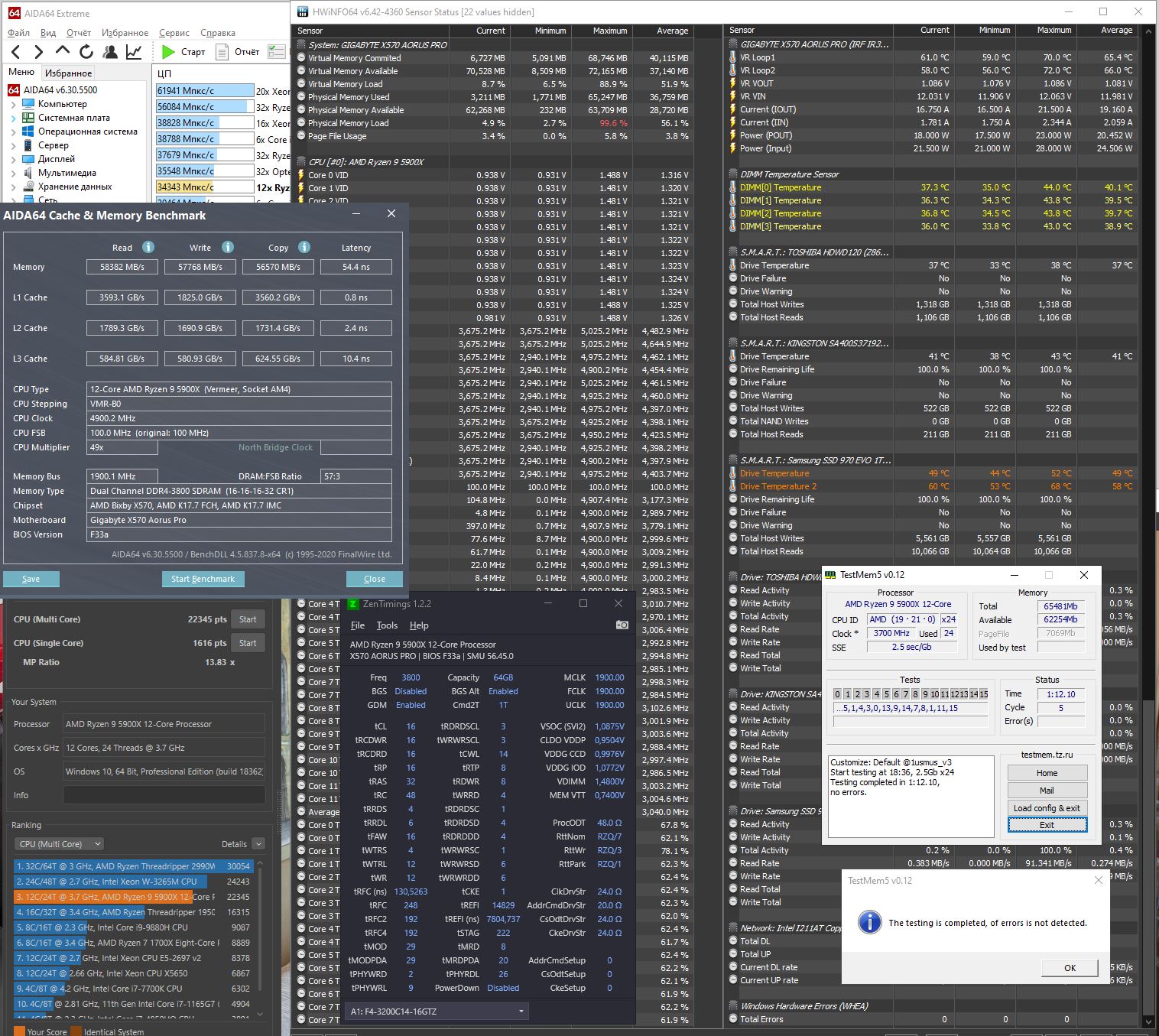Click the Системная плата motherboard icon
1159x1036 pixels.
pos(28,118)
